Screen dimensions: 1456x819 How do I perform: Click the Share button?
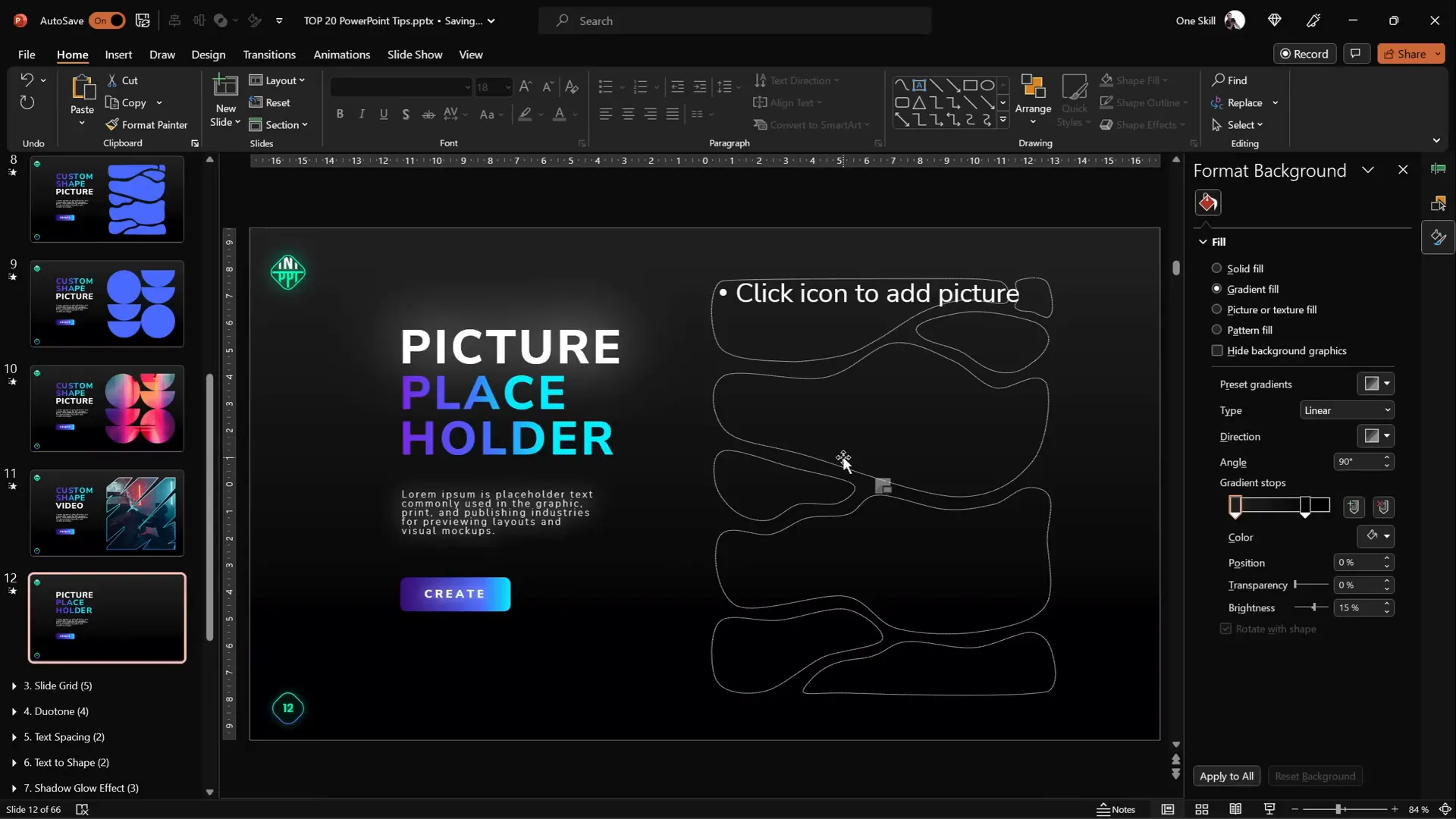click(x=1410, y=53)
